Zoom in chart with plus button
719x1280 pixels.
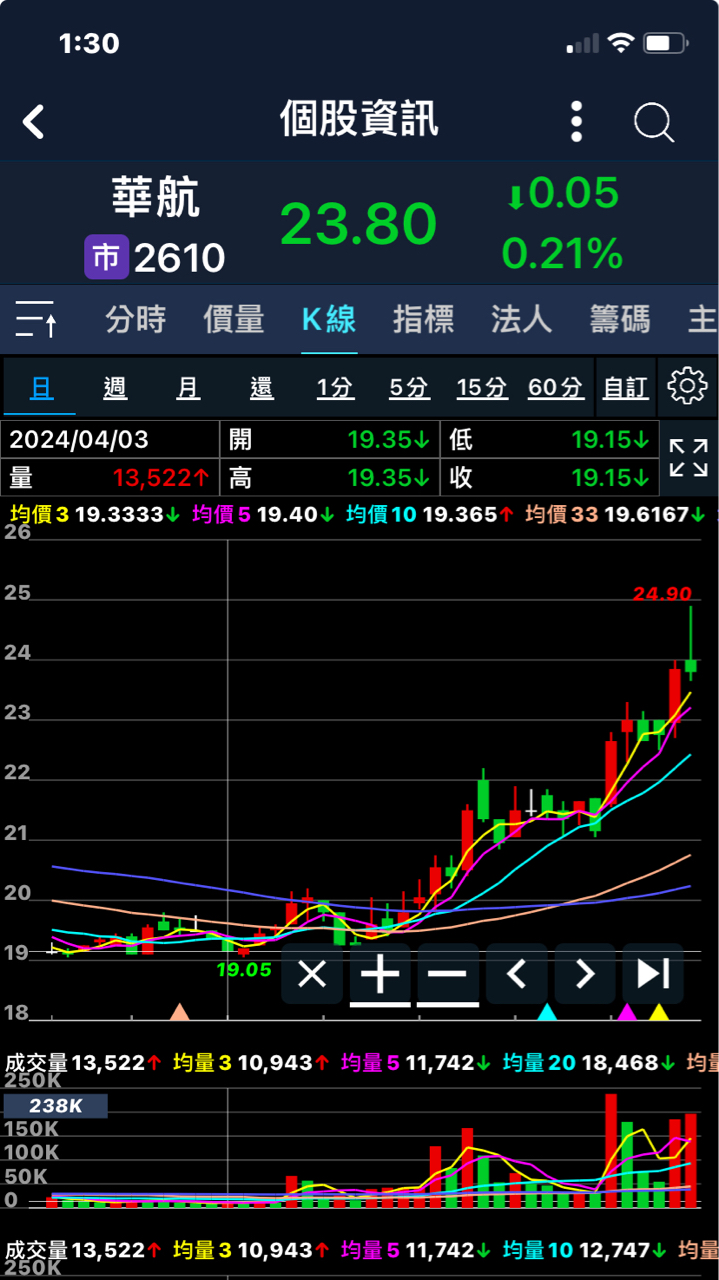tap(380, 973)
